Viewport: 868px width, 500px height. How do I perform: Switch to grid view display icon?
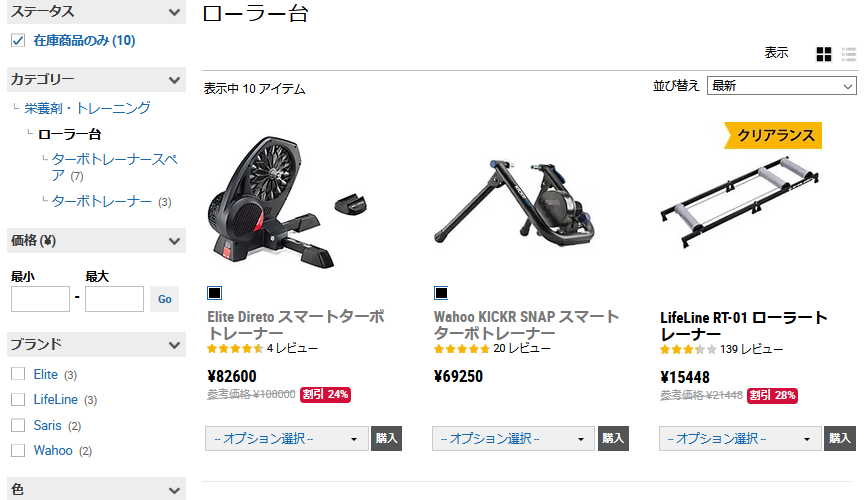[x=824, y=54]
